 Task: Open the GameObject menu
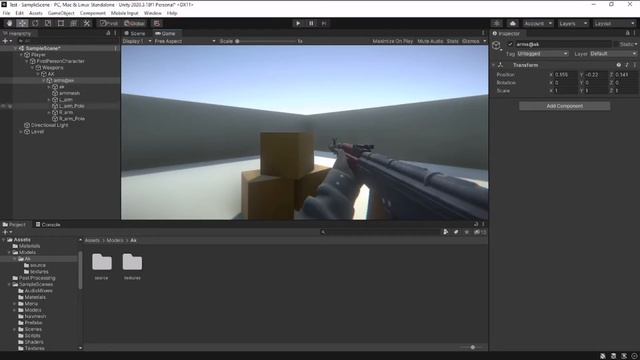61,13
